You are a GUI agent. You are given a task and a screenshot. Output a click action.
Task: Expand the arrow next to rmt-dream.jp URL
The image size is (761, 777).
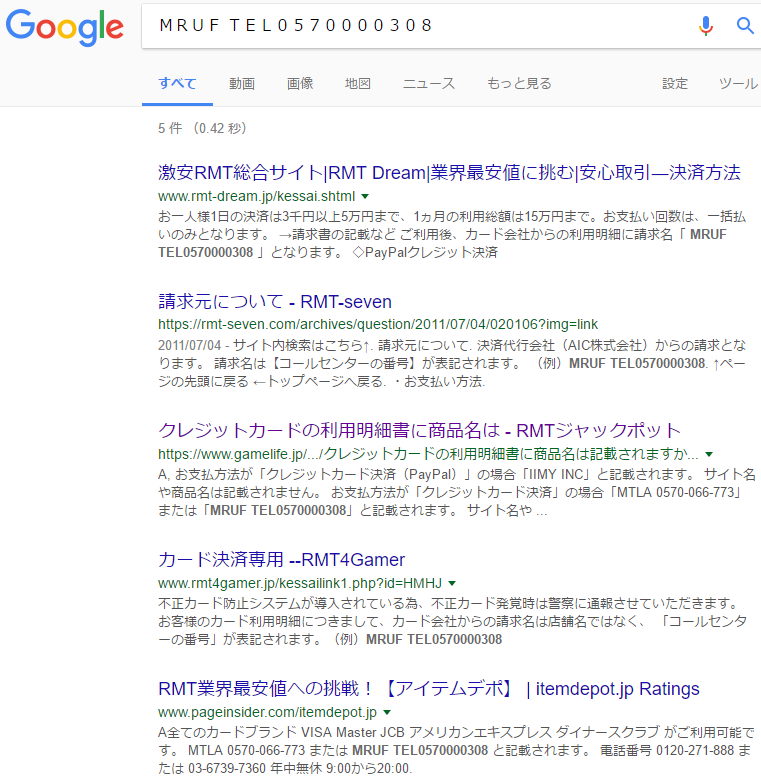(x=365, y=197)
